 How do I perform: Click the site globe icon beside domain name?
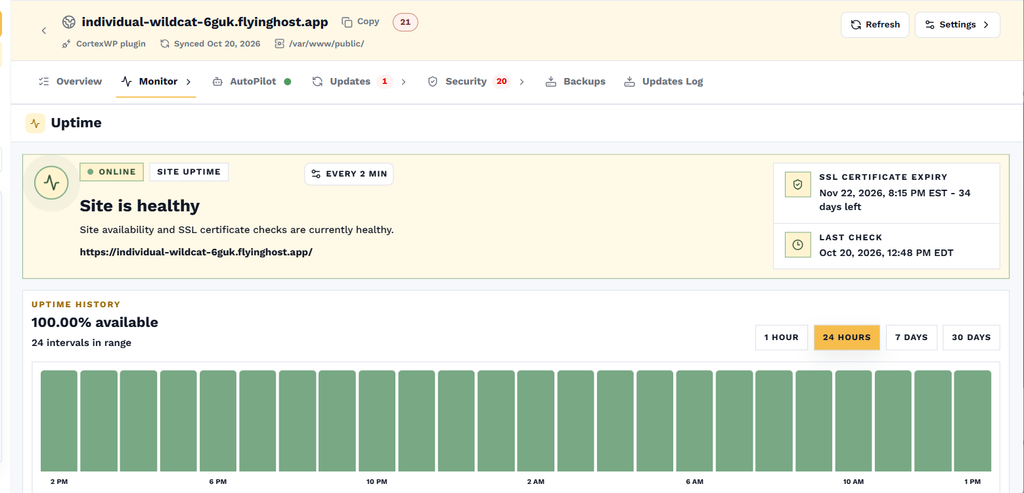69,22
